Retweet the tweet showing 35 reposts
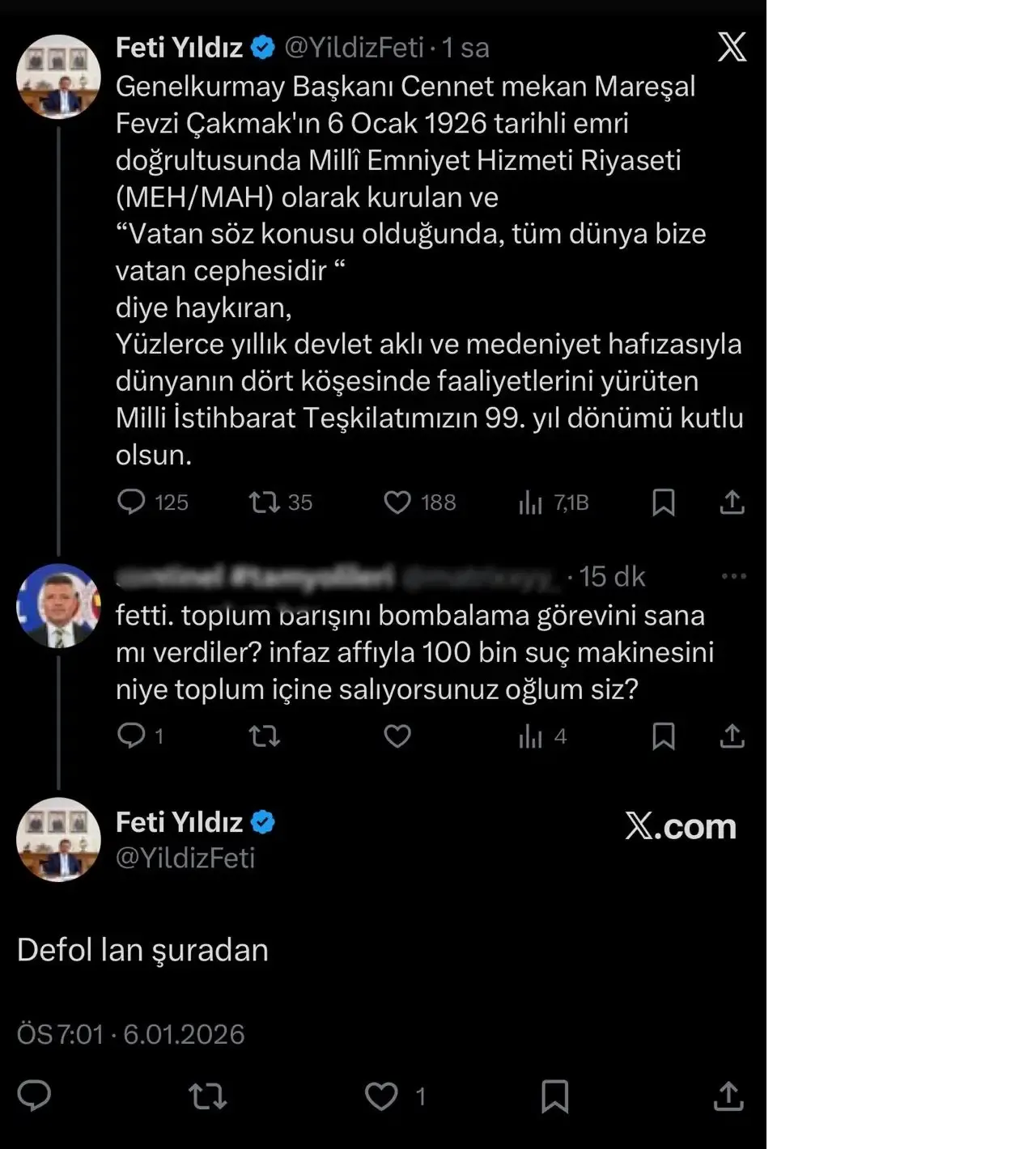 tap(265, 502)
